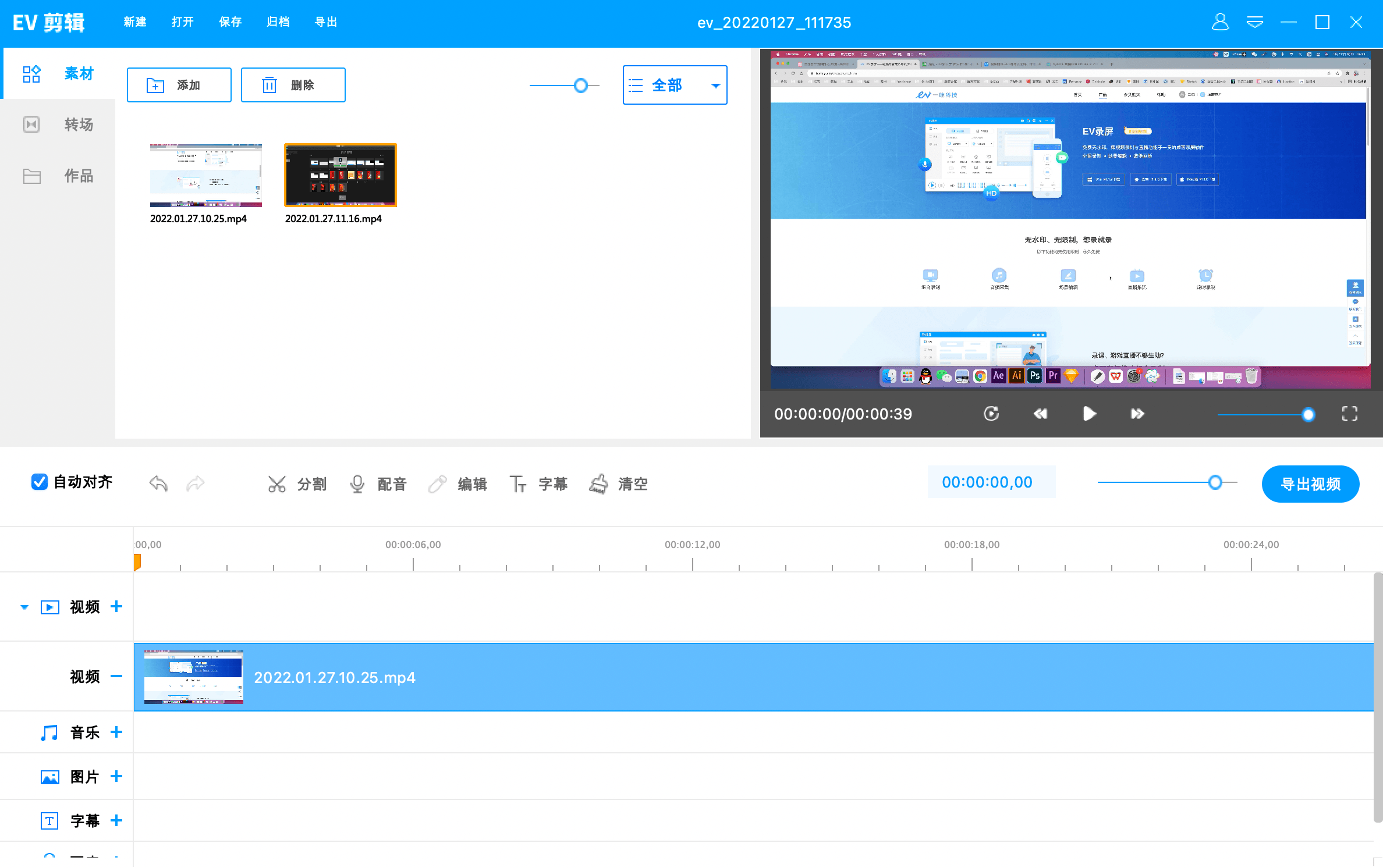Viewport: 1383px width, 868px height.
Task: Uncheck the auto-align (自动对齐) checkbox
Action: (x=39, y=482)
